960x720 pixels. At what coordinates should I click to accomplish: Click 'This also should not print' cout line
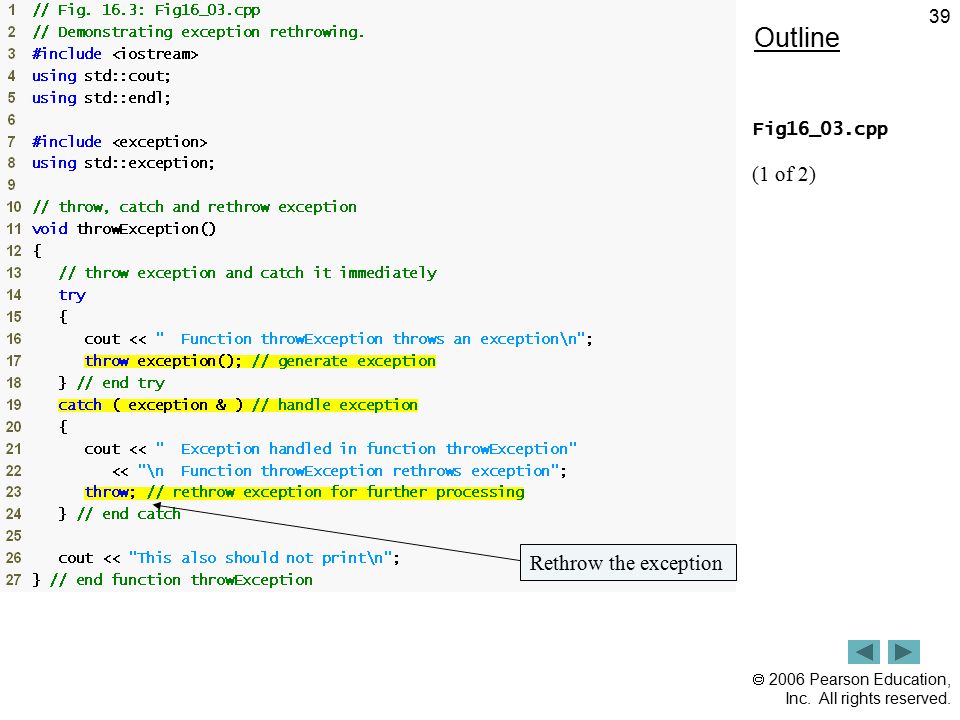[229, 558]
